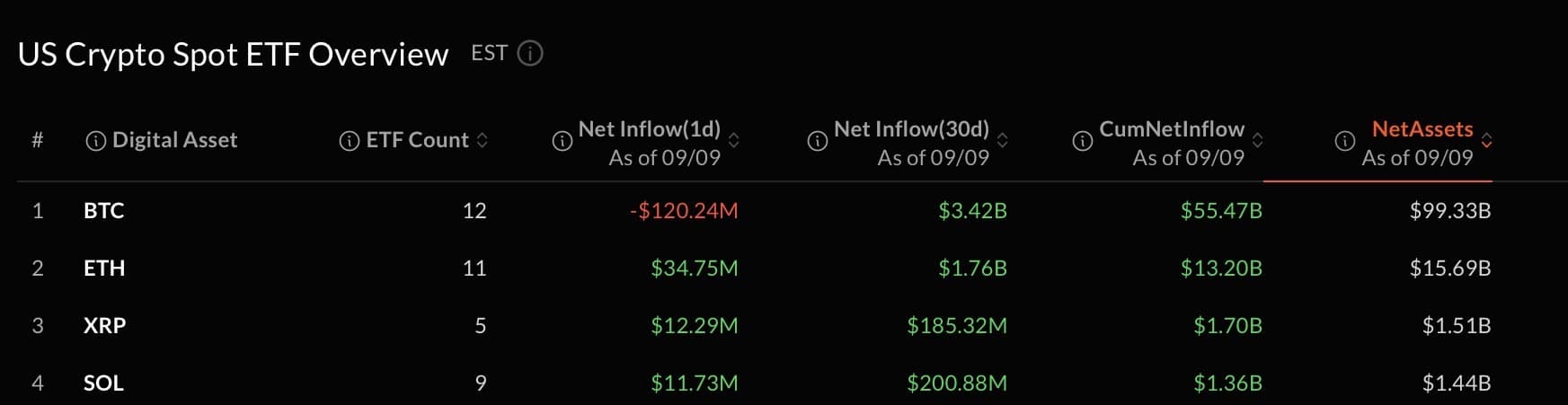This screenshot has width=1568, height=405.
Task: Click the Net Inflow(30d) info icon
Action: pos(817,141)
